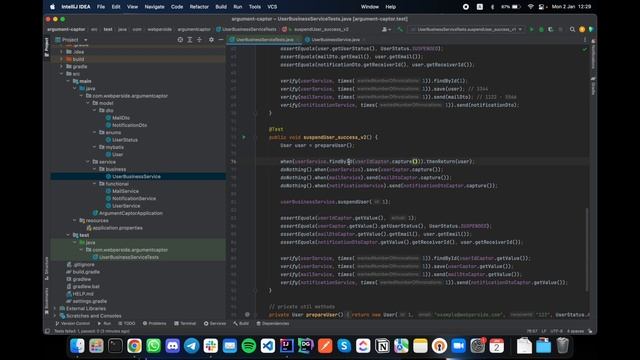Open the Tools menu

click(x=255, y=7)
